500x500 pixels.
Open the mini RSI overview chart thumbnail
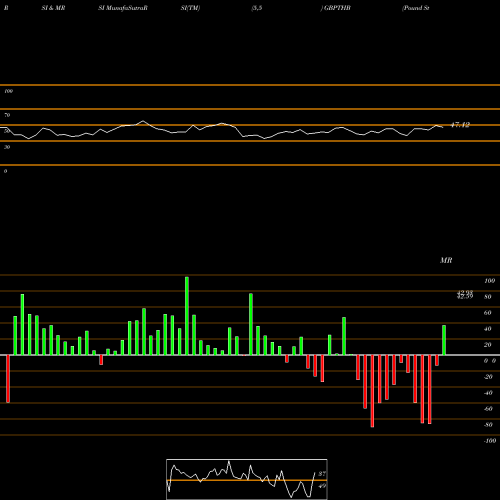pos(247,479)
